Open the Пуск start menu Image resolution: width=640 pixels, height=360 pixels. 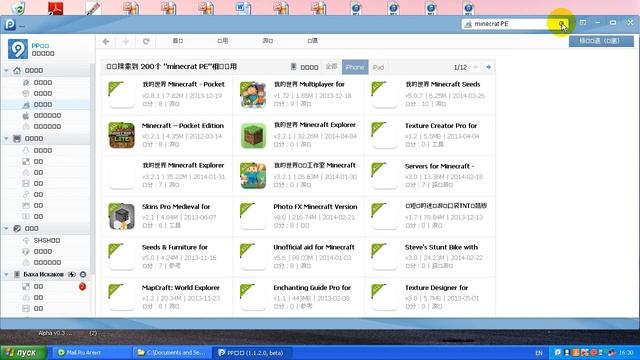(x=23, y=353)
